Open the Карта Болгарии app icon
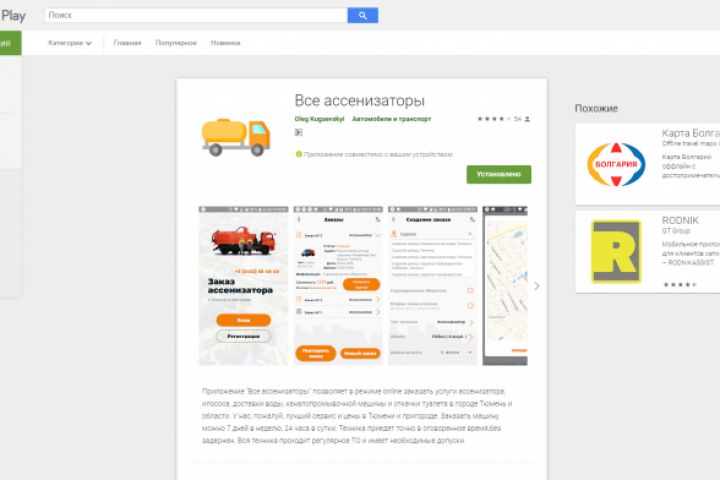 [616, 164]
